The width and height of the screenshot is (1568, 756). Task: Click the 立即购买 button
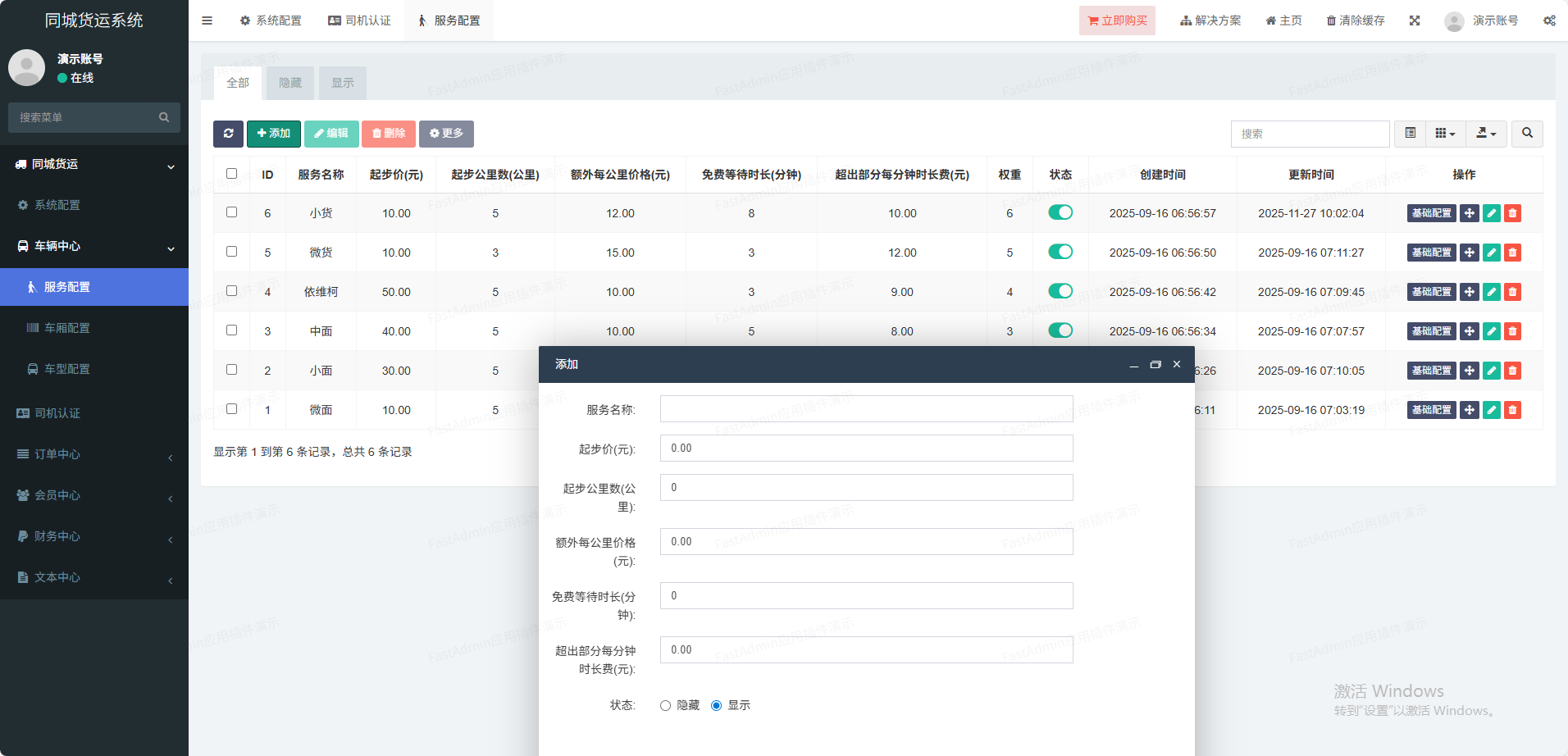pyautogui.click(x=1116, y=20)
